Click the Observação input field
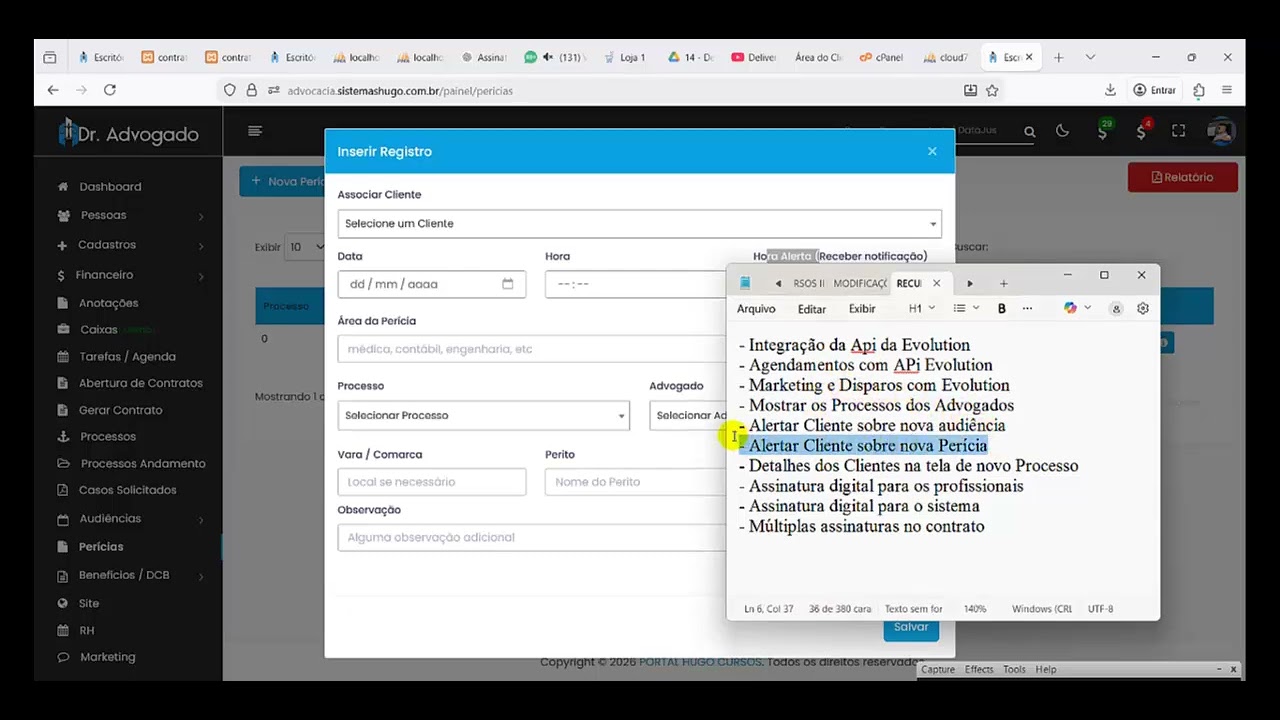 coord(532,537)
